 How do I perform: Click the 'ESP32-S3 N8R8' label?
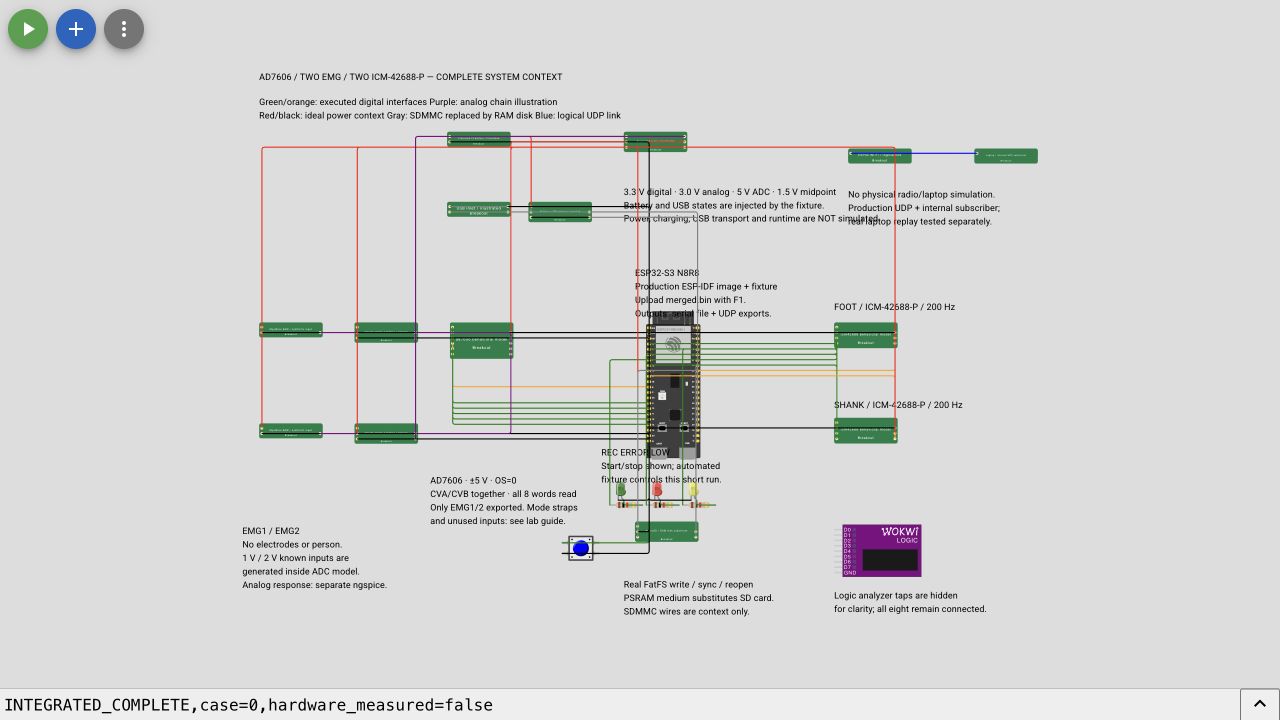667,273
